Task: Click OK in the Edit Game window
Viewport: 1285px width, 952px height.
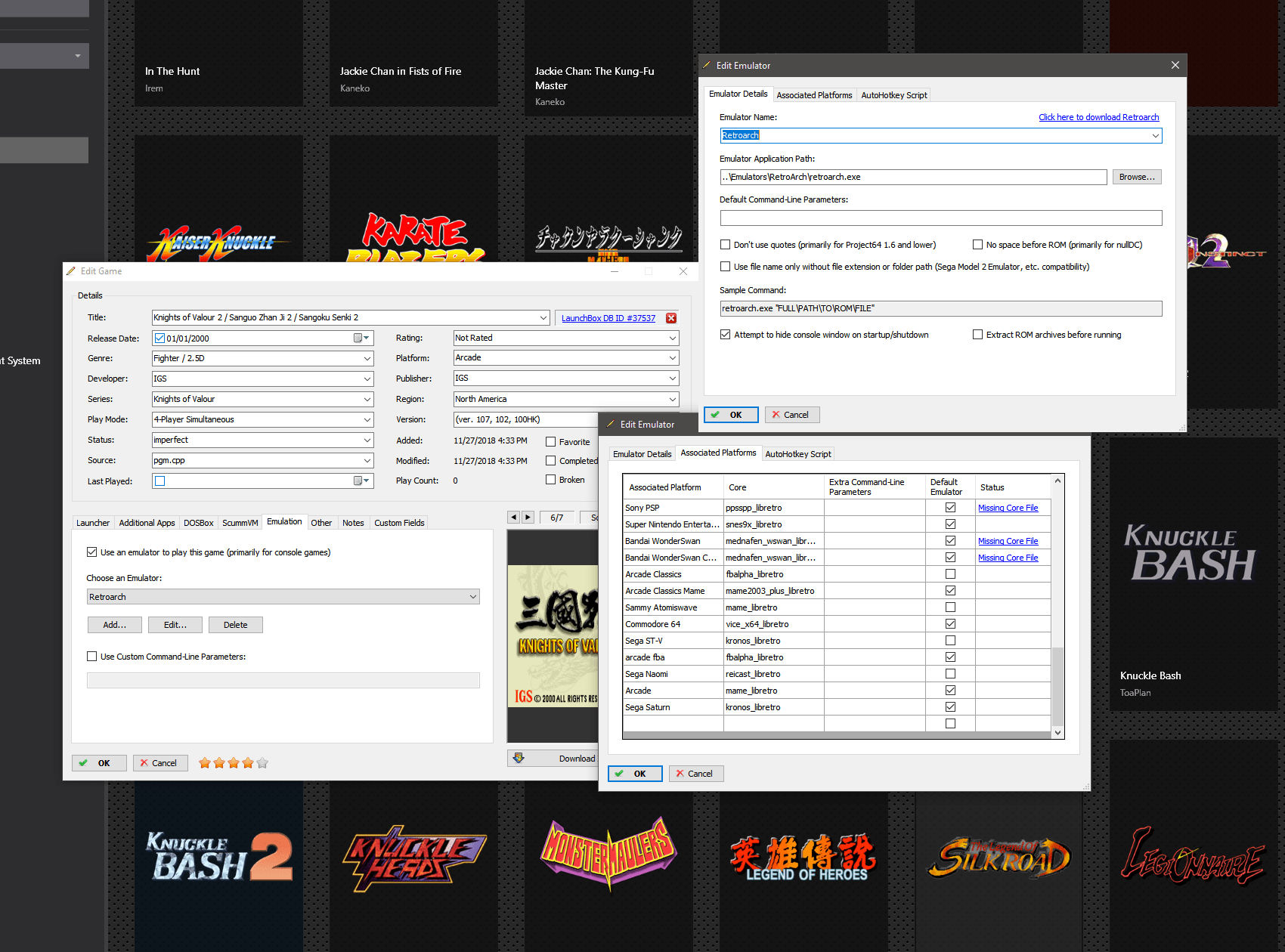Action: (x=99, y=763)
